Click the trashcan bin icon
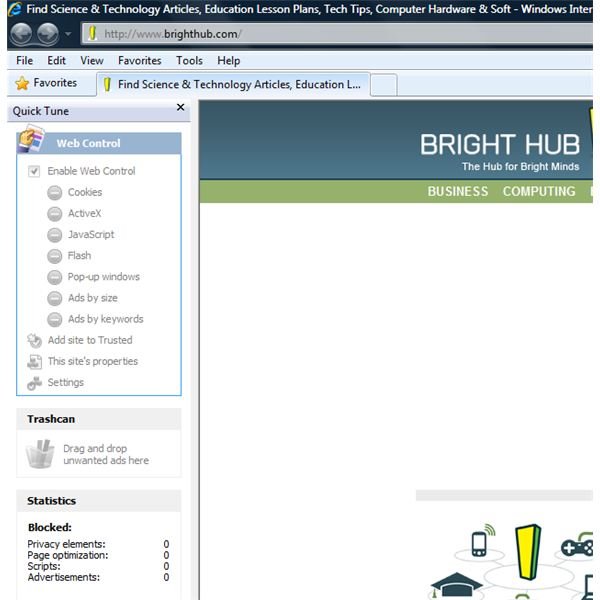This screenshot has height=600, width=600. [x=40, y=454]
